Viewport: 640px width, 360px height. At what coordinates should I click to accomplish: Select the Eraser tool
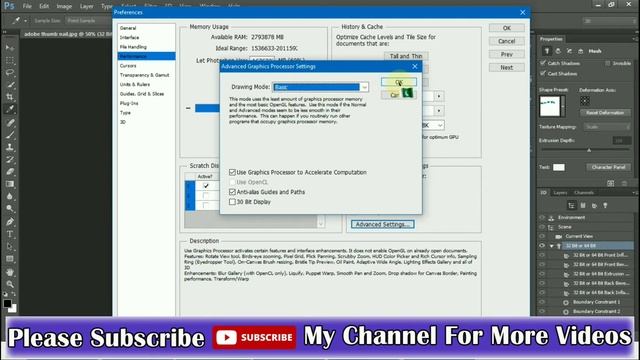click(x=10, y=171)
